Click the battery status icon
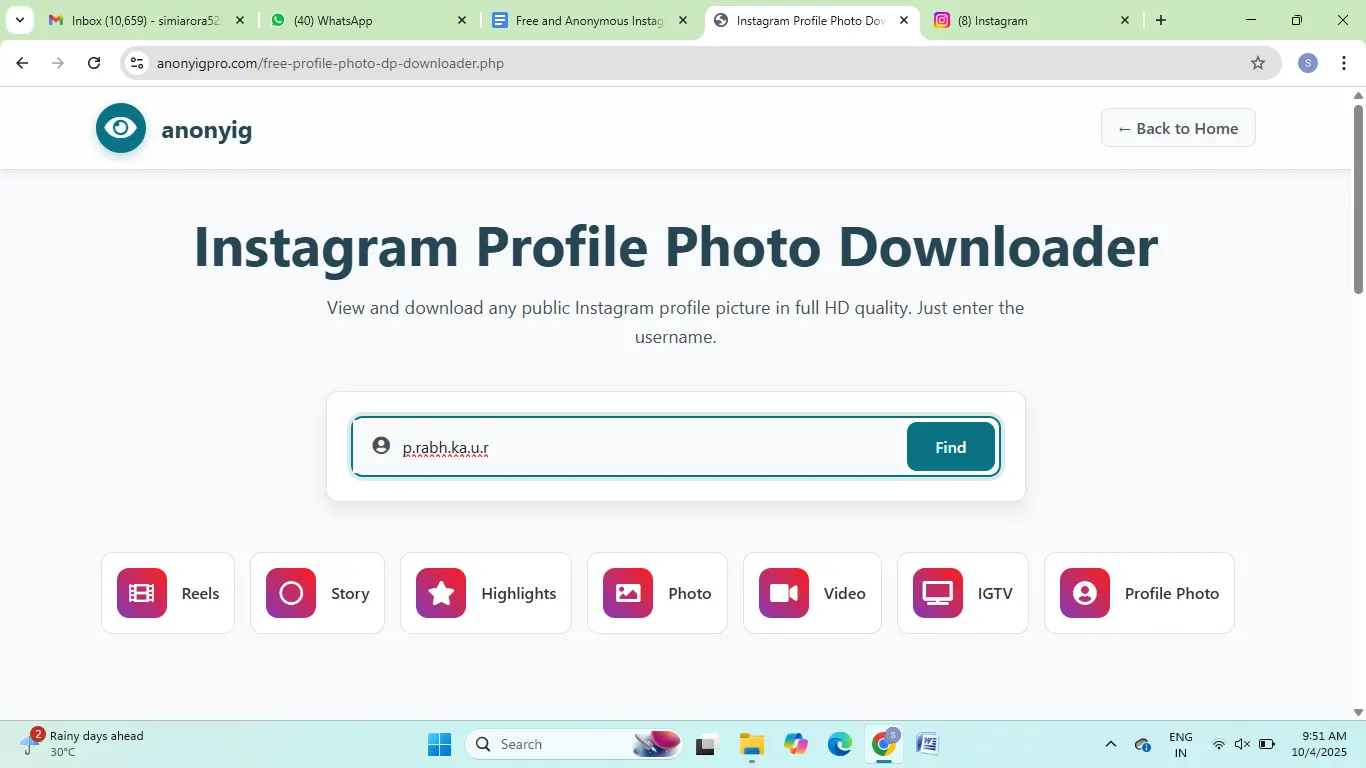 (x=1267, y=744)
